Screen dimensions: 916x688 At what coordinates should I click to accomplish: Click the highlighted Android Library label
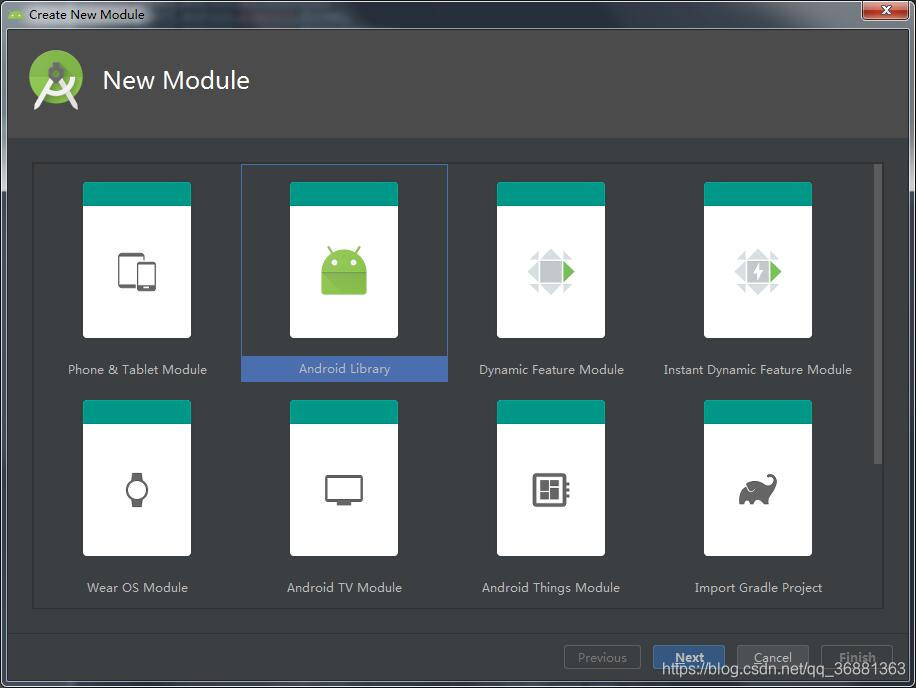click(344, 368)
